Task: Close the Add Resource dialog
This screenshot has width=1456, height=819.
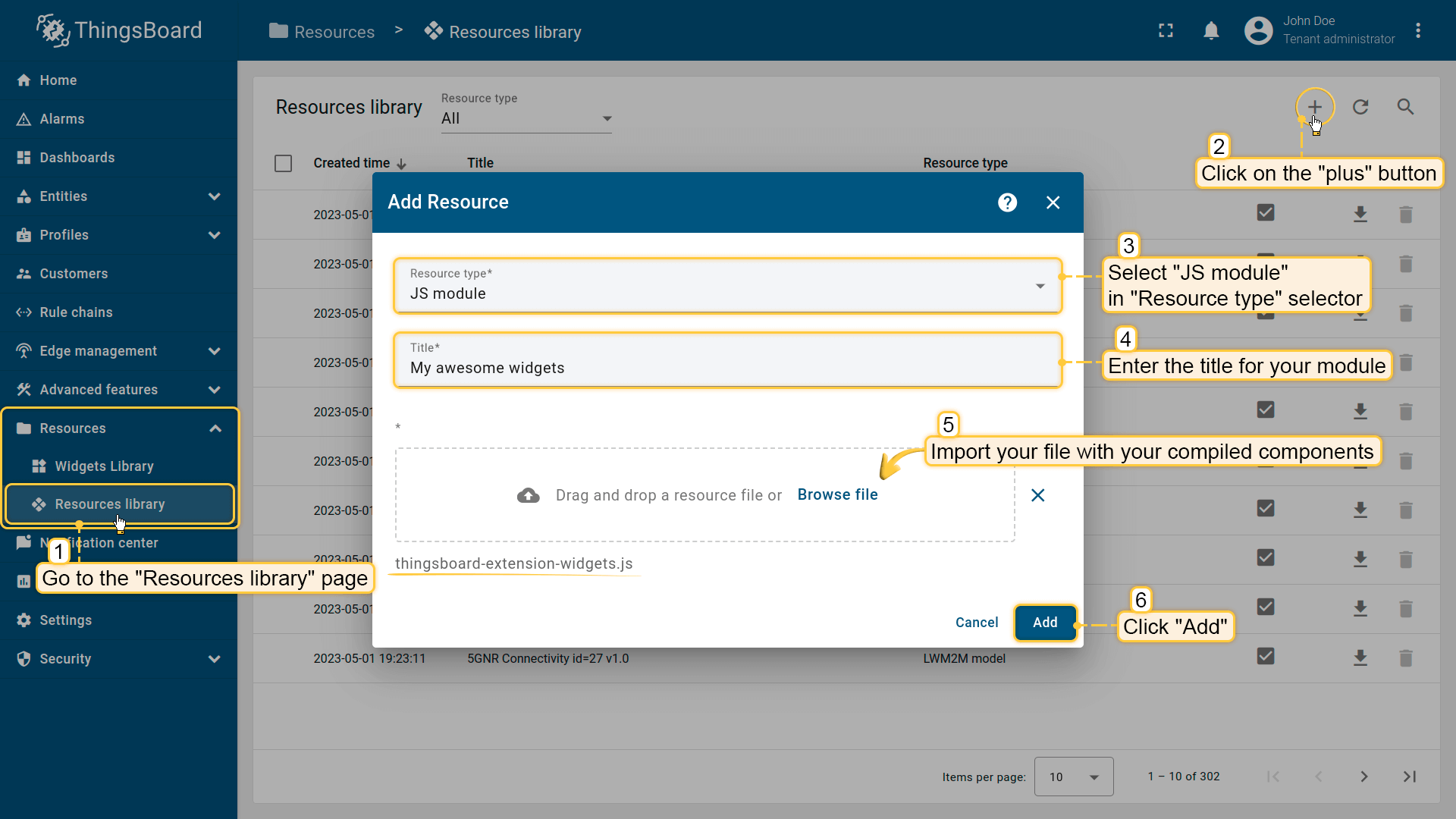Action: [x=1053, y=202]
